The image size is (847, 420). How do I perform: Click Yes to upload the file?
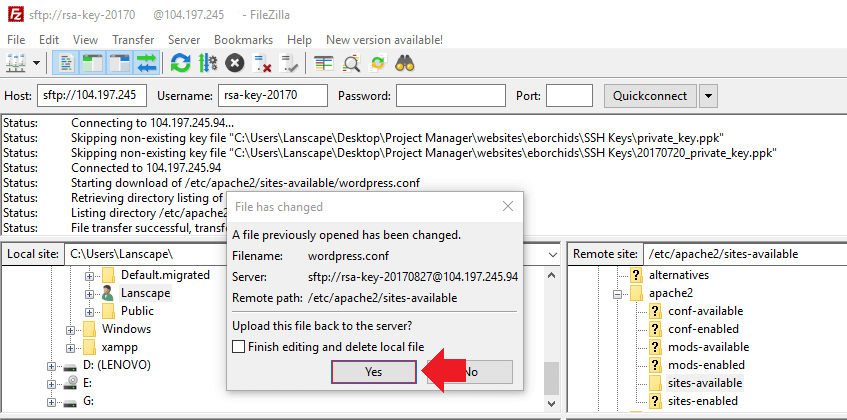373,372
